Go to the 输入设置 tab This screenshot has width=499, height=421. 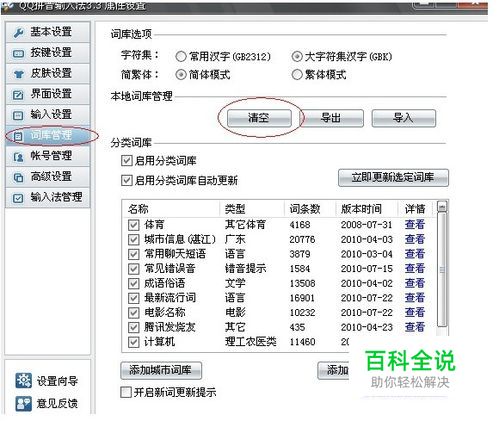48,115
